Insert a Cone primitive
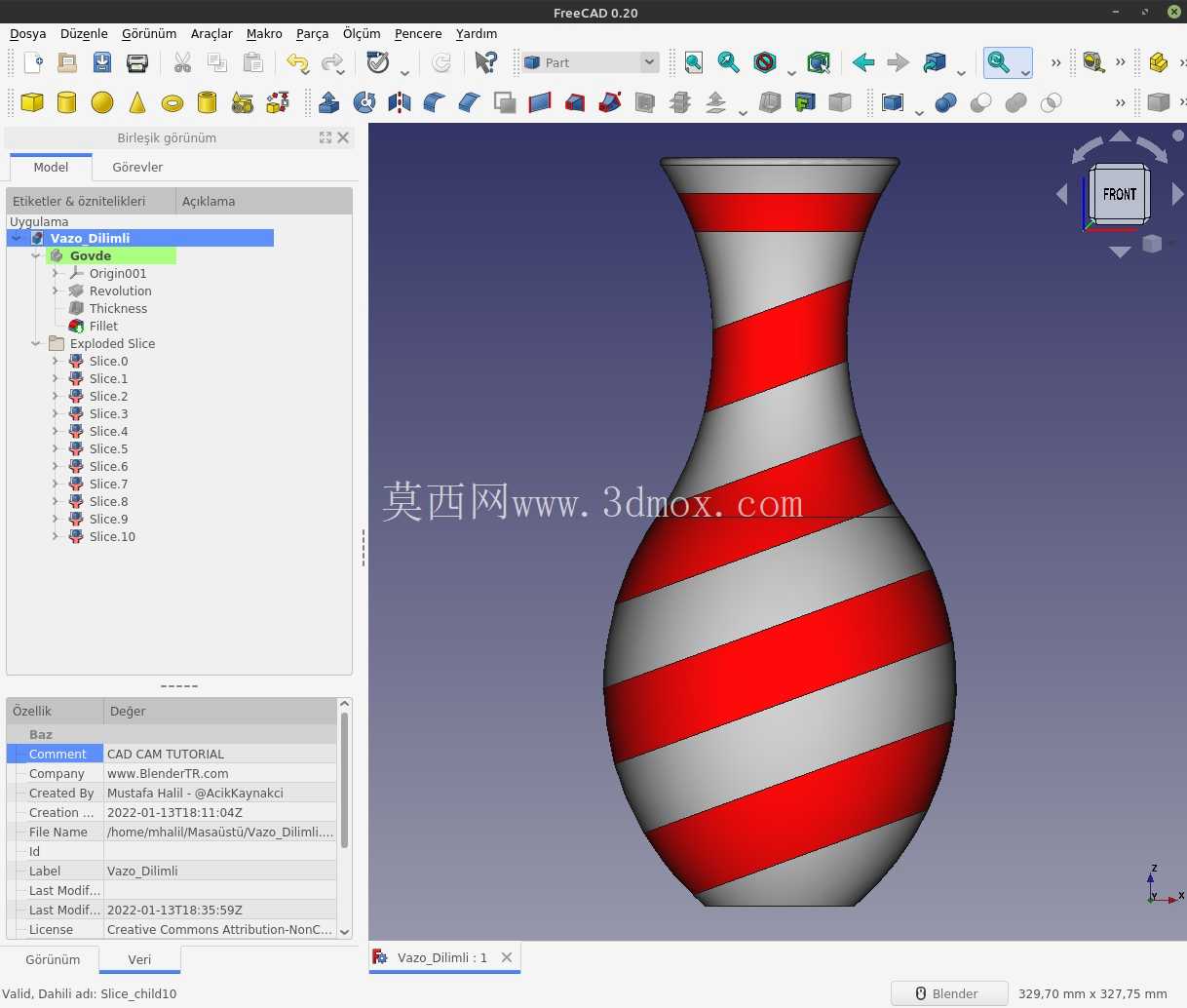The width and height of the screenshot is (1187, 1008). pos(137,102)
